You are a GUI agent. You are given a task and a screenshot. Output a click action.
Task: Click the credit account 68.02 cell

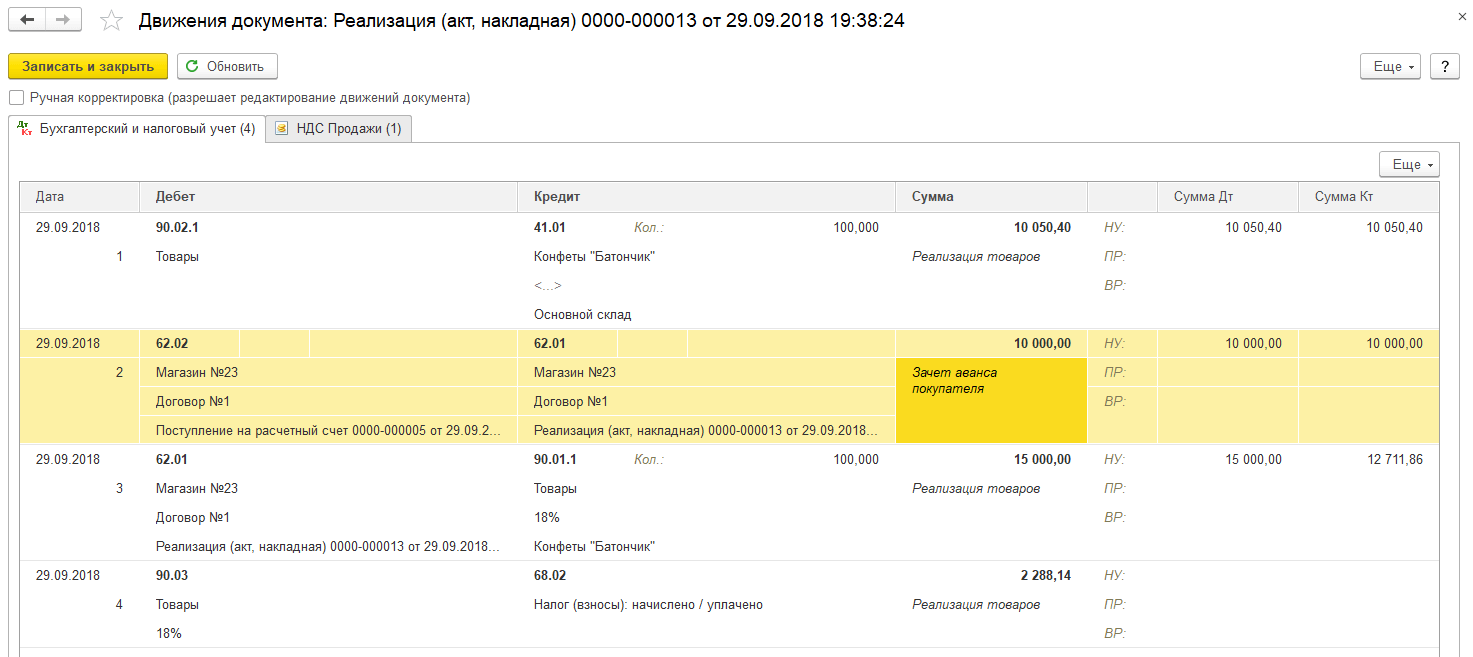[x=551, y=576]
